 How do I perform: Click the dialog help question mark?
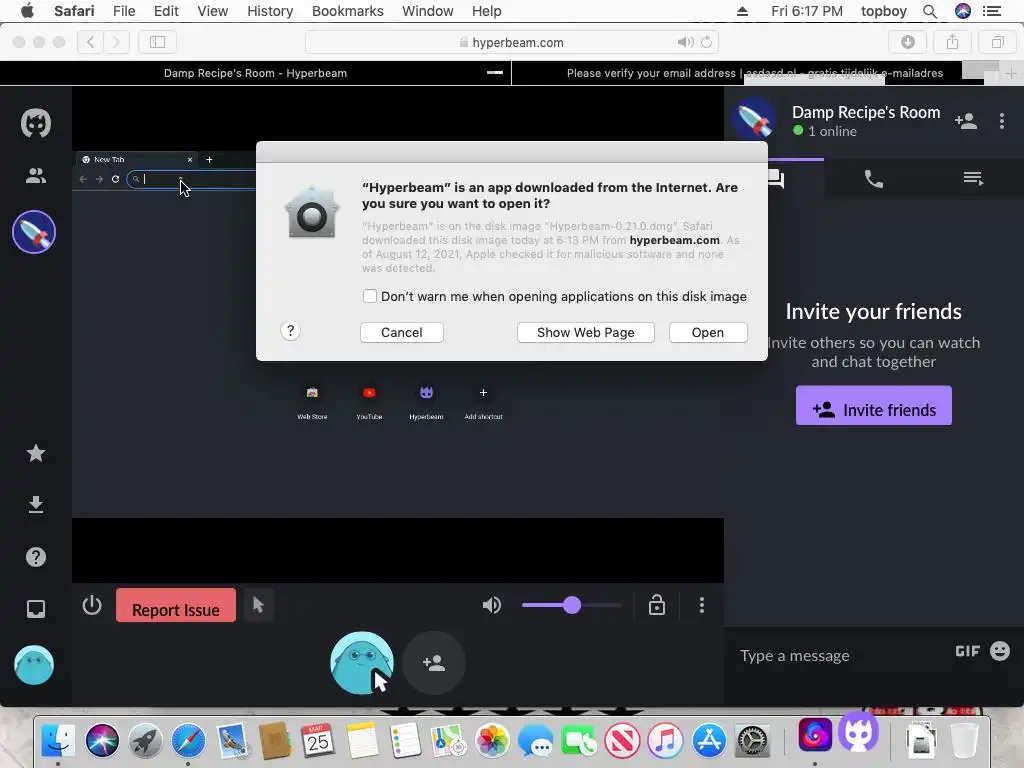click(x=291, y=331)
